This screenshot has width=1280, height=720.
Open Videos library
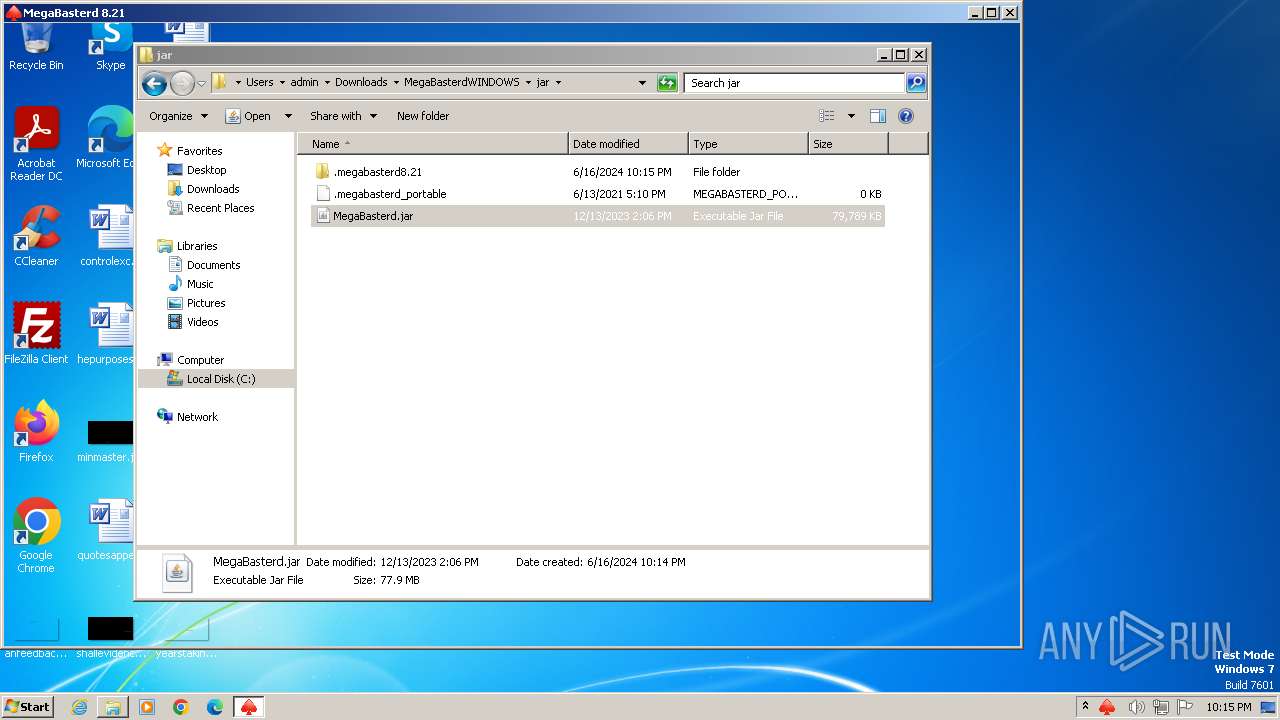click(x=202, y=322)
